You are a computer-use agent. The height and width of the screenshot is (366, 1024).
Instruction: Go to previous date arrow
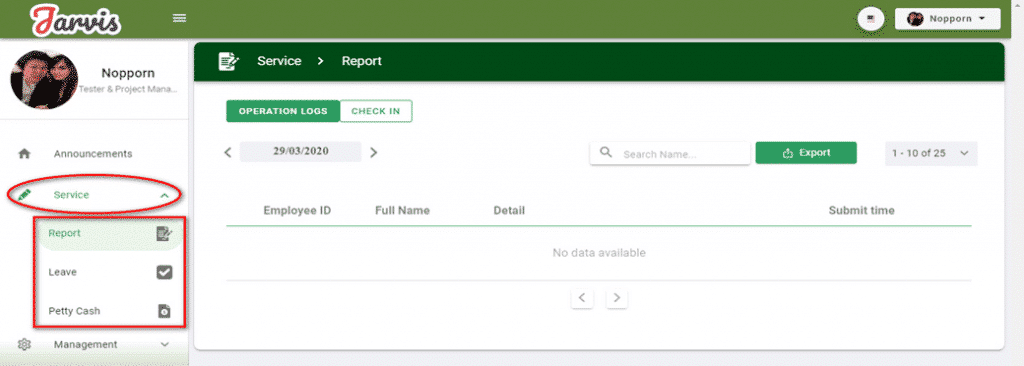228,153
